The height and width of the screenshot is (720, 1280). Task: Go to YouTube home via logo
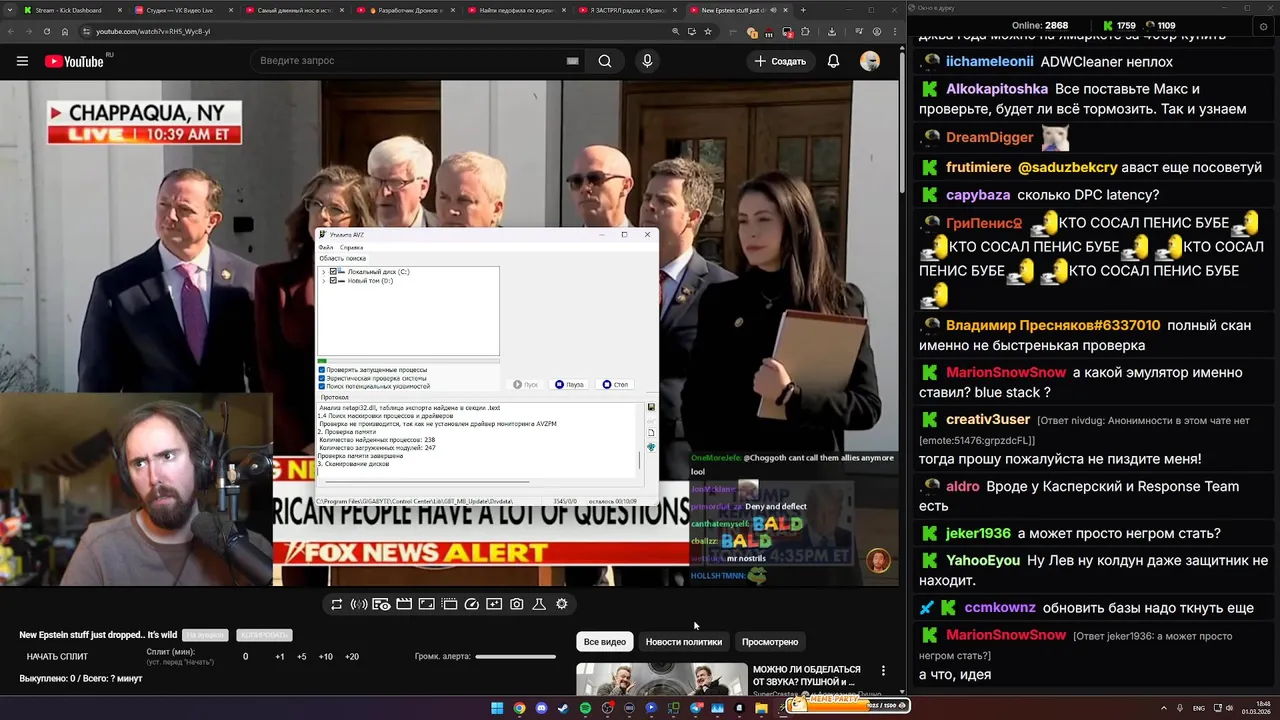[75, 61]
